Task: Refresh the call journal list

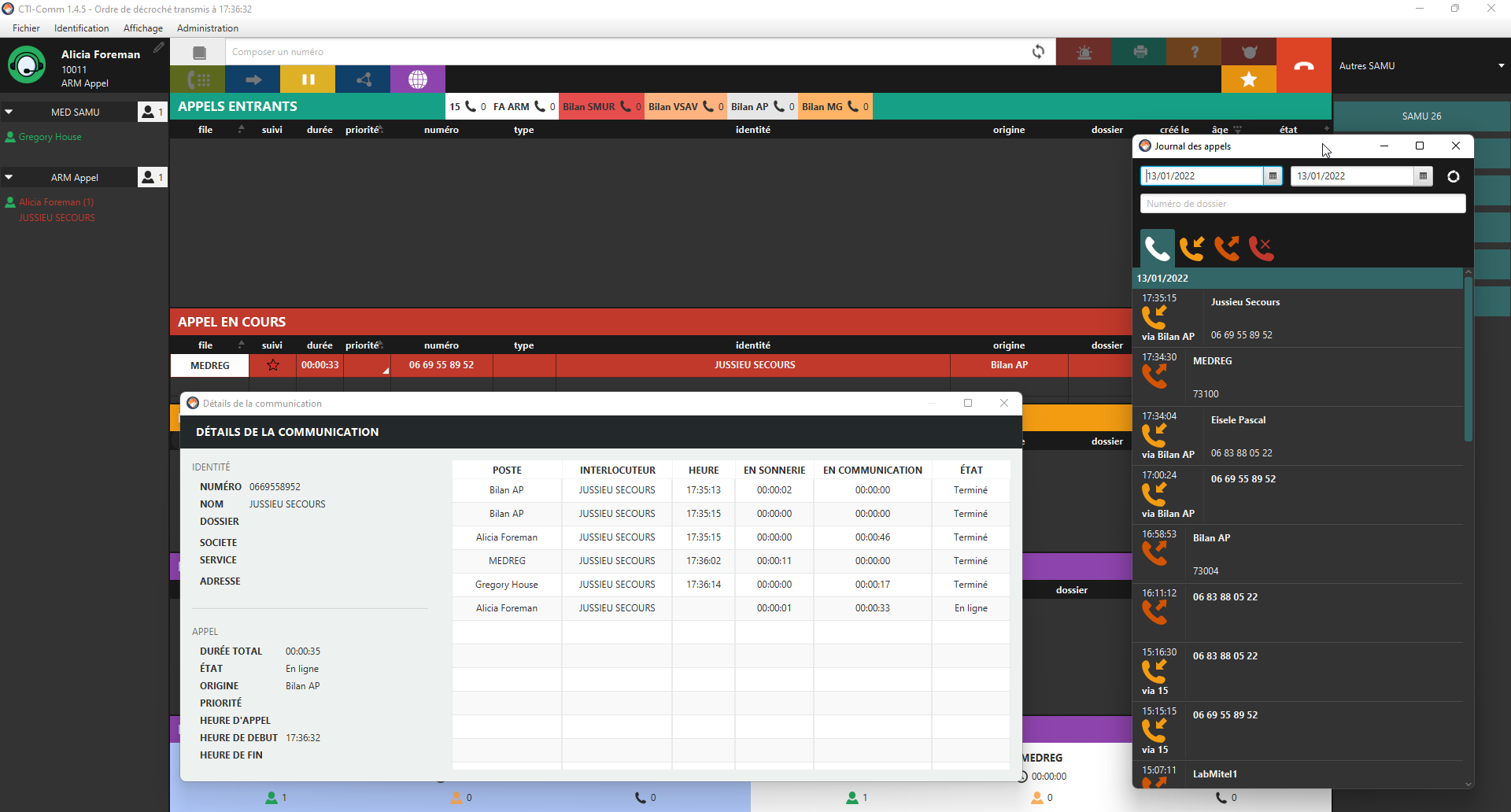Action: [1453, 176]
